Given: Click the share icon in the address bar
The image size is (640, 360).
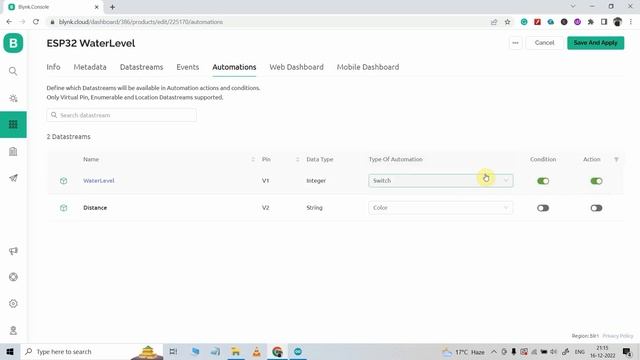Looking at the screenshot, I should click(x=494, y=22).
